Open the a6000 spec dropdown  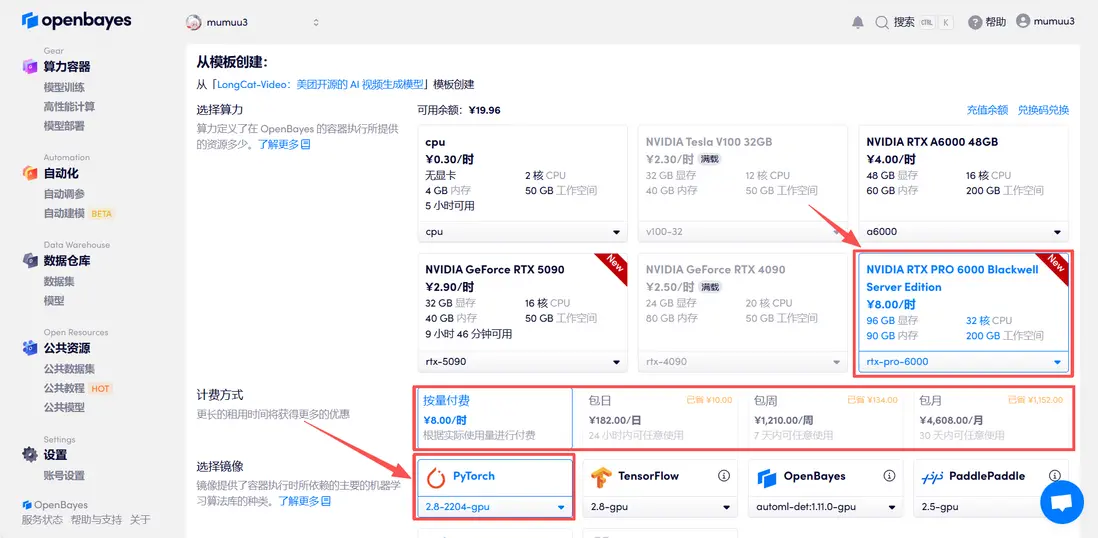(964, 232)
